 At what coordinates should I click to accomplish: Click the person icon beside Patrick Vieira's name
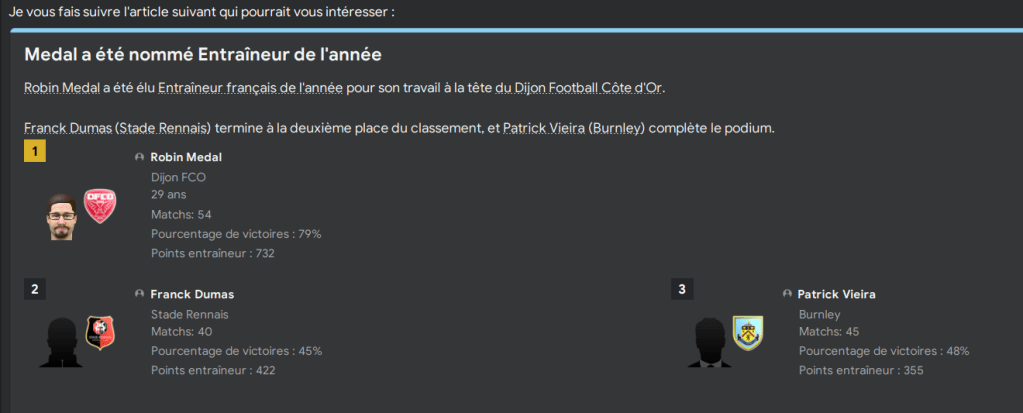pos(787,295)
